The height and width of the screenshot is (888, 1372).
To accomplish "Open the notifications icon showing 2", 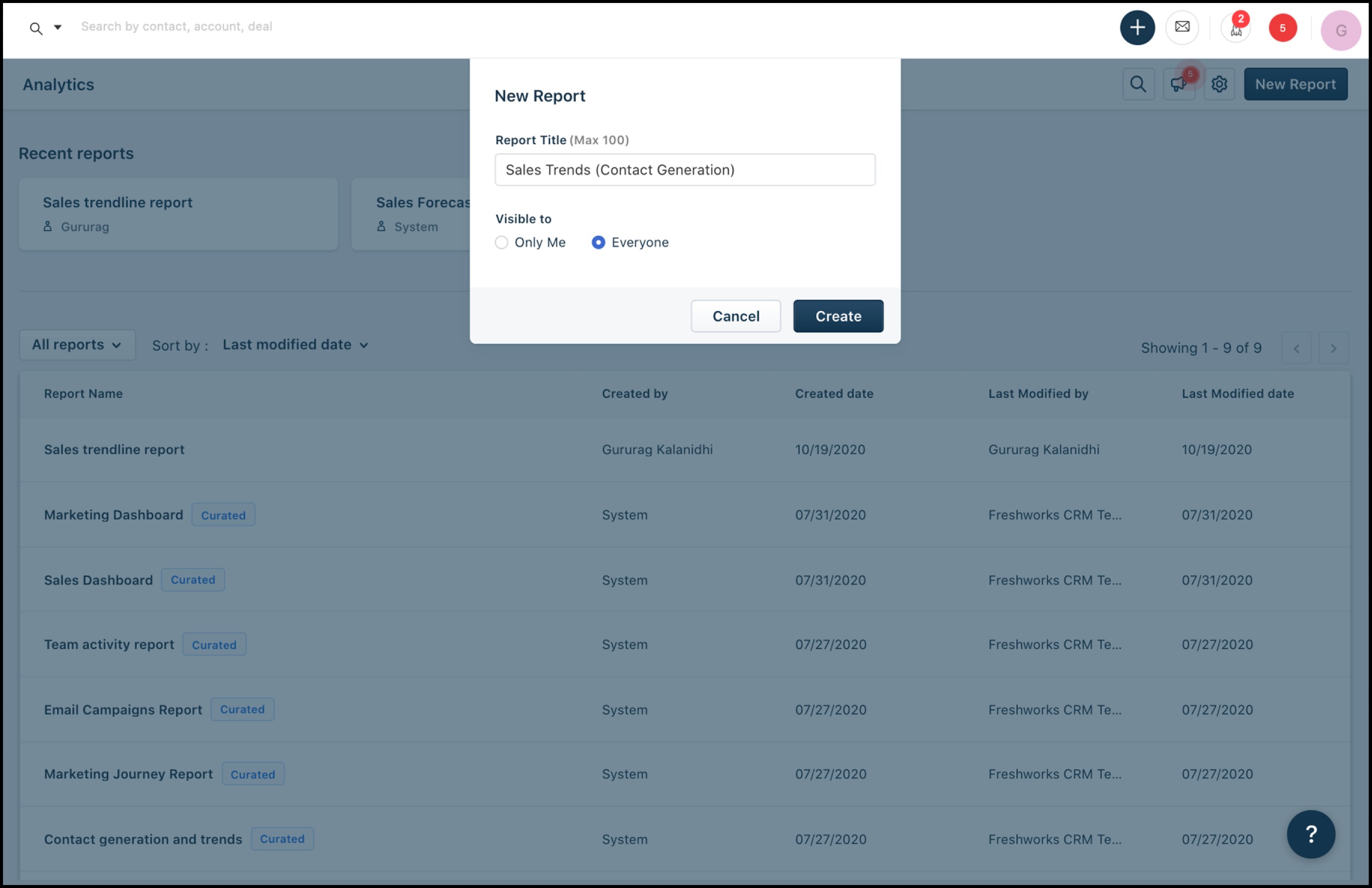I will (1236, 27).
